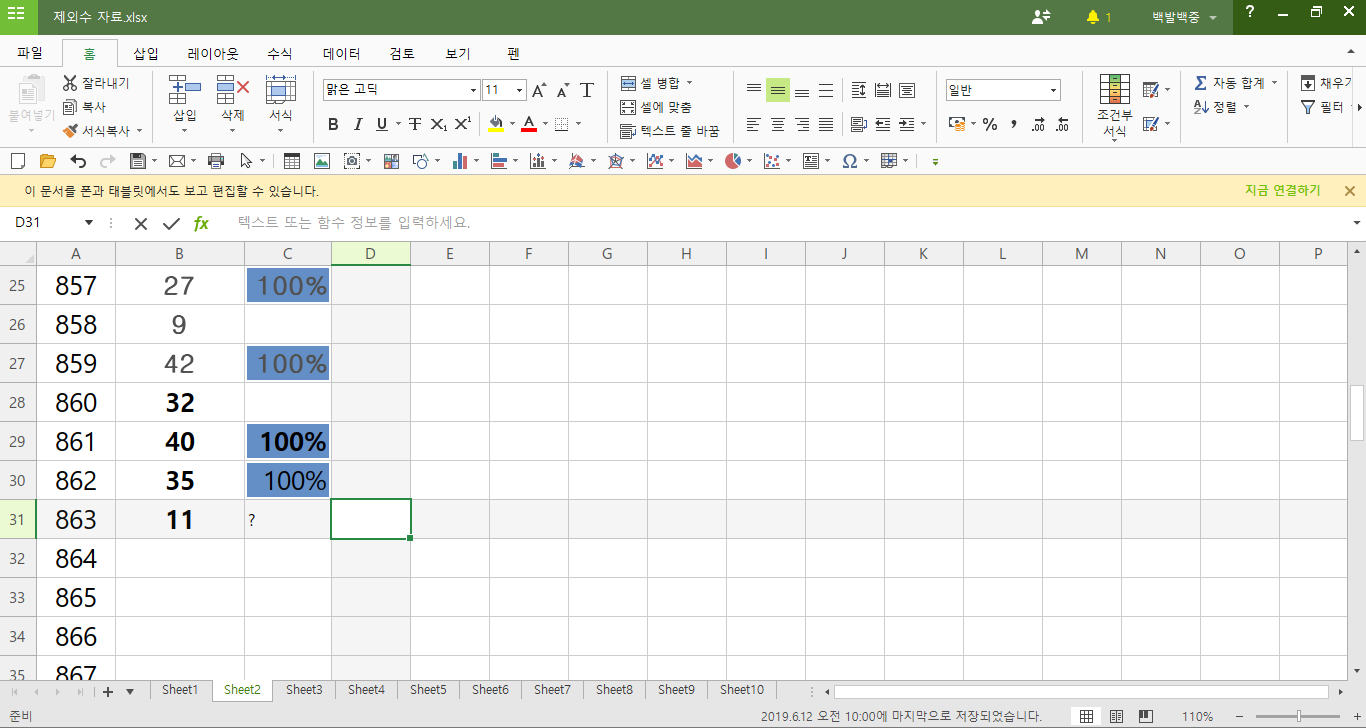The width and height of the screenshot is (1366, 728).
Task: Toggle italic formatting
Action: pos(358,124)
